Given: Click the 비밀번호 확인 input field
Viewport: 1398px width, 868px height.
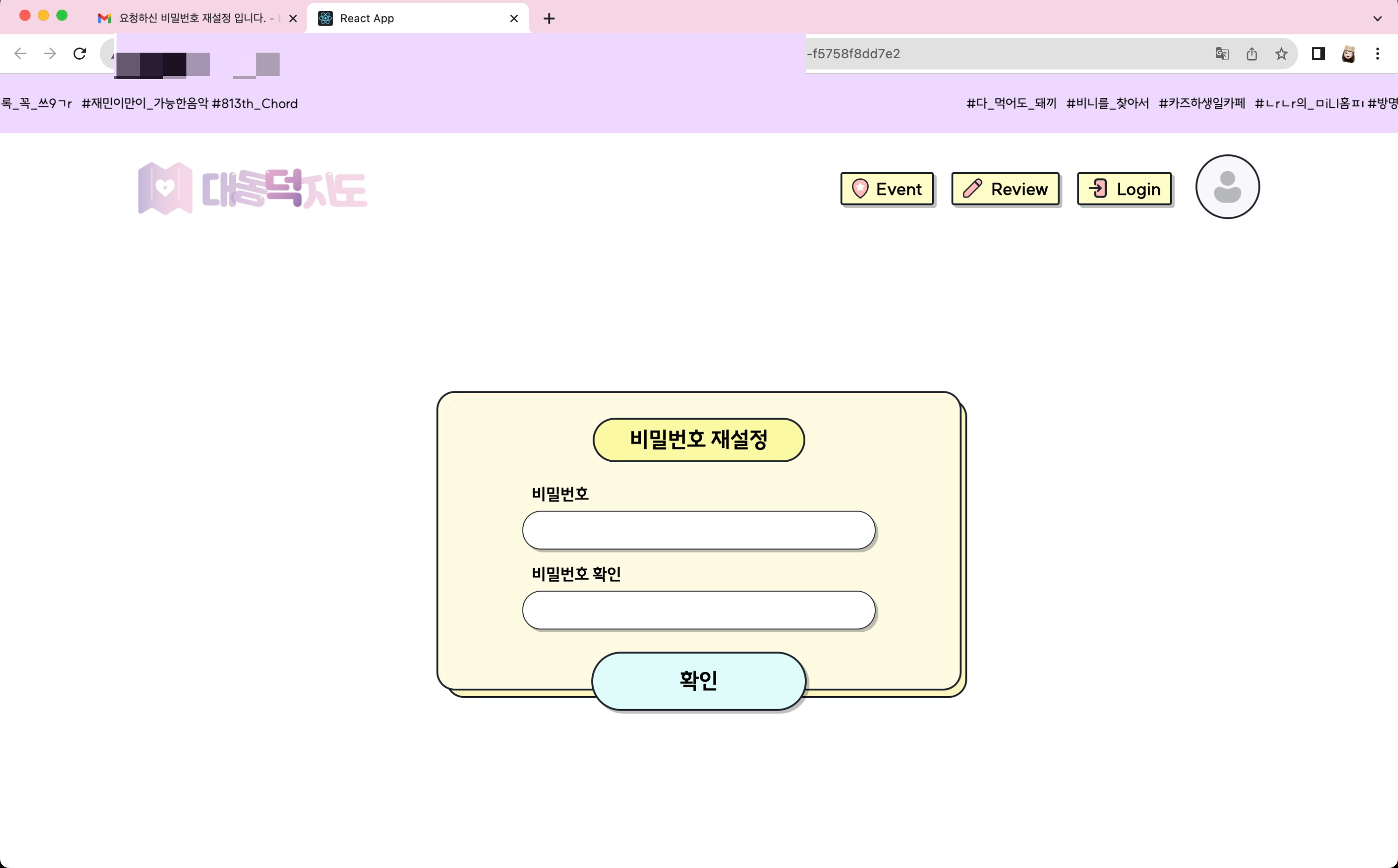Looking at the screenshot, I should click(698, 610).
